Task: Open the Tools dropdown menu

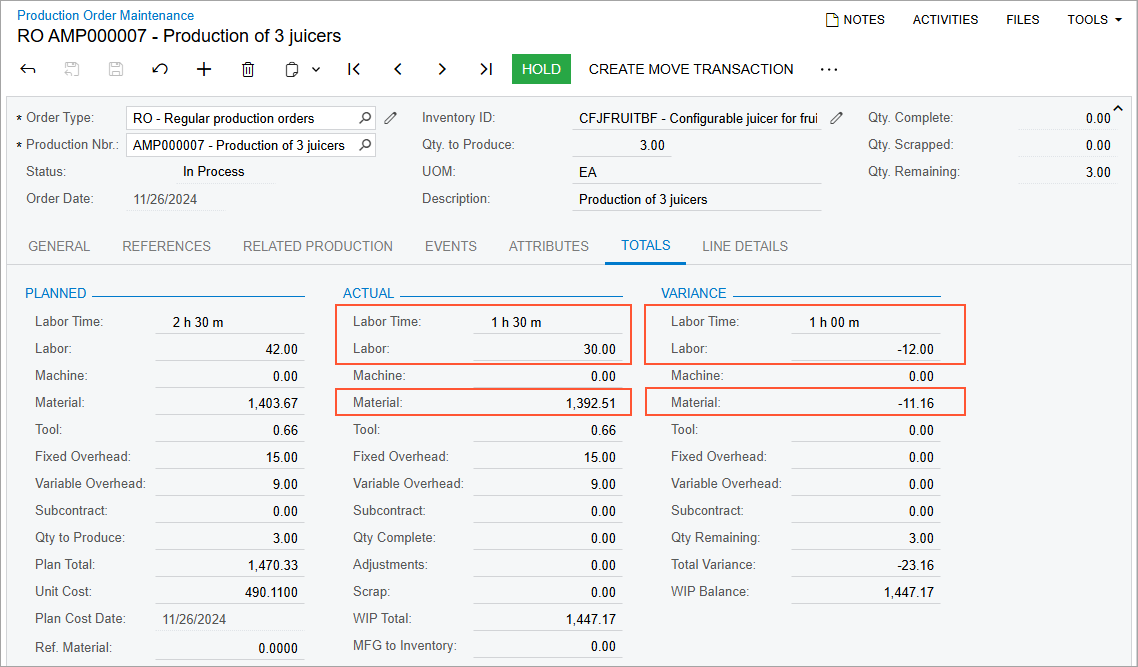Action: [1094, 19]
